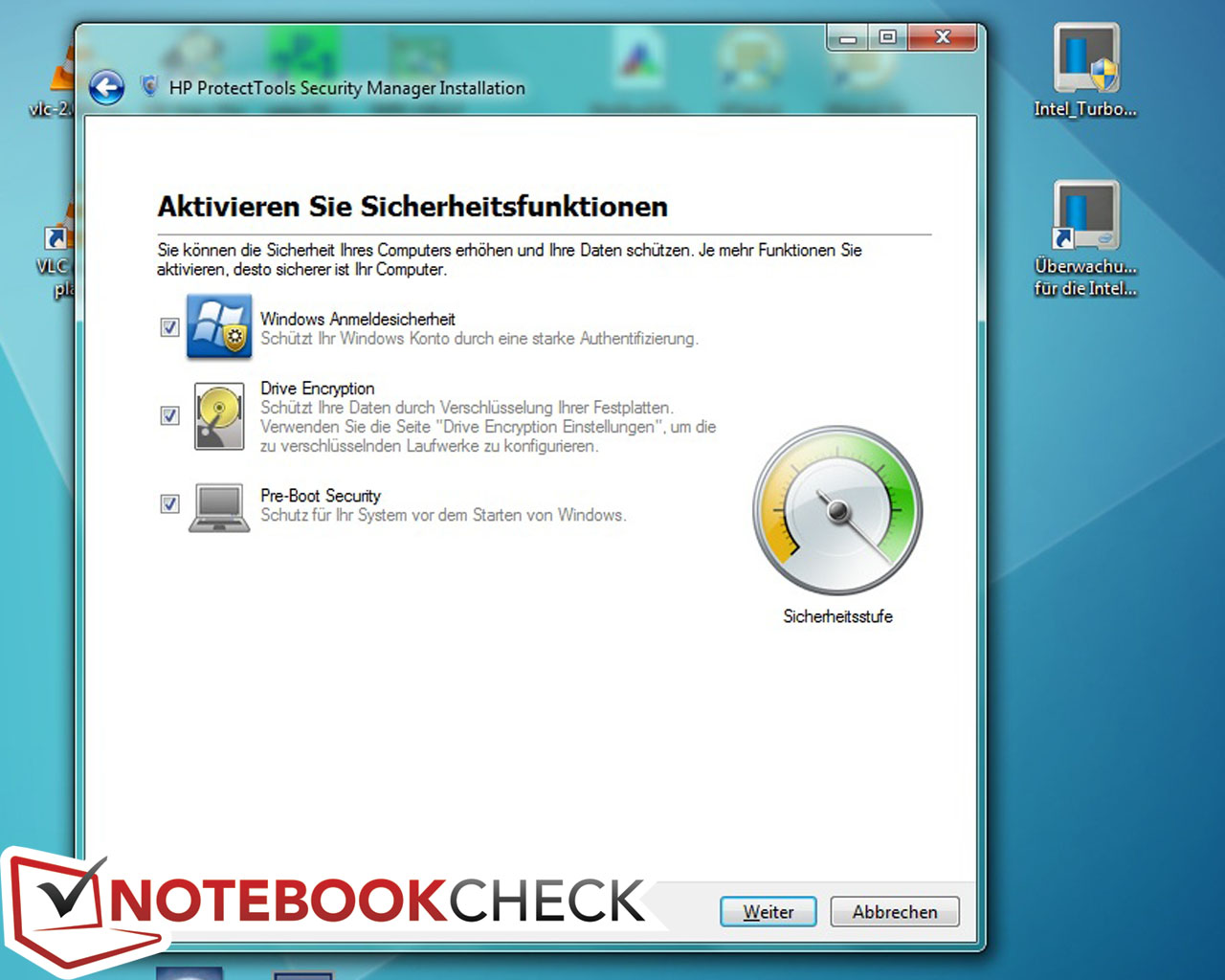Click the Windows Anmeldesicherheit icon
Viewport: 1225px width, 980px height.
click(219, 326)
